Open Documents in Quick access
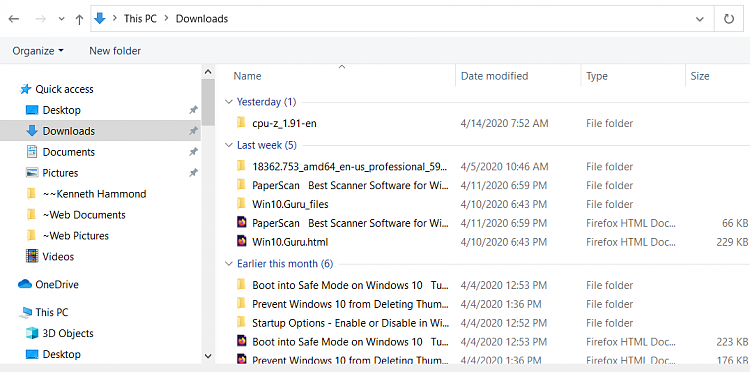 point(68,152)
